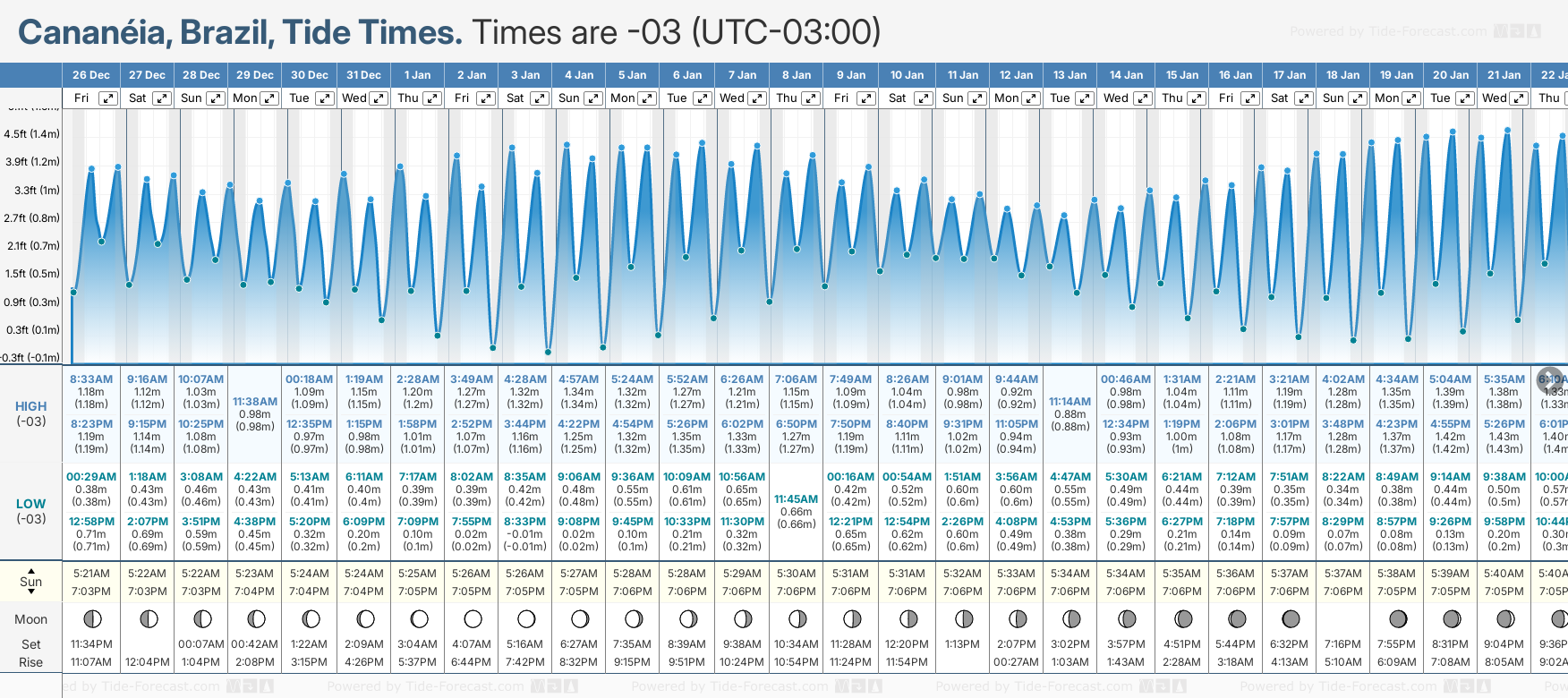Click the 5:04AM high tide on 20 Jan
Screen dimensions: 1568x698
coord(1450,379)
